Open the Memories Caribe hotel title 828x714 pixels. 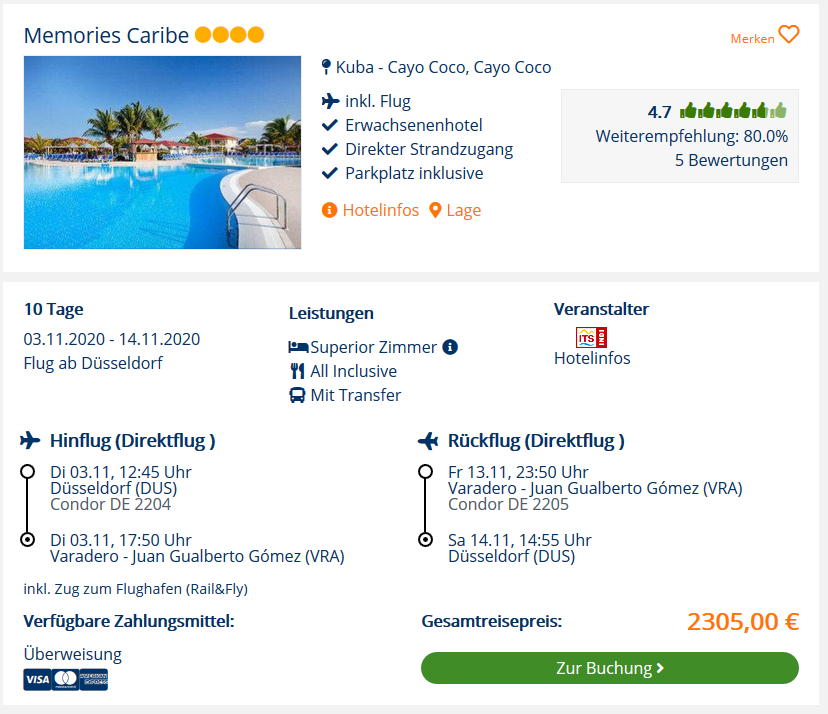pos(106,35)
